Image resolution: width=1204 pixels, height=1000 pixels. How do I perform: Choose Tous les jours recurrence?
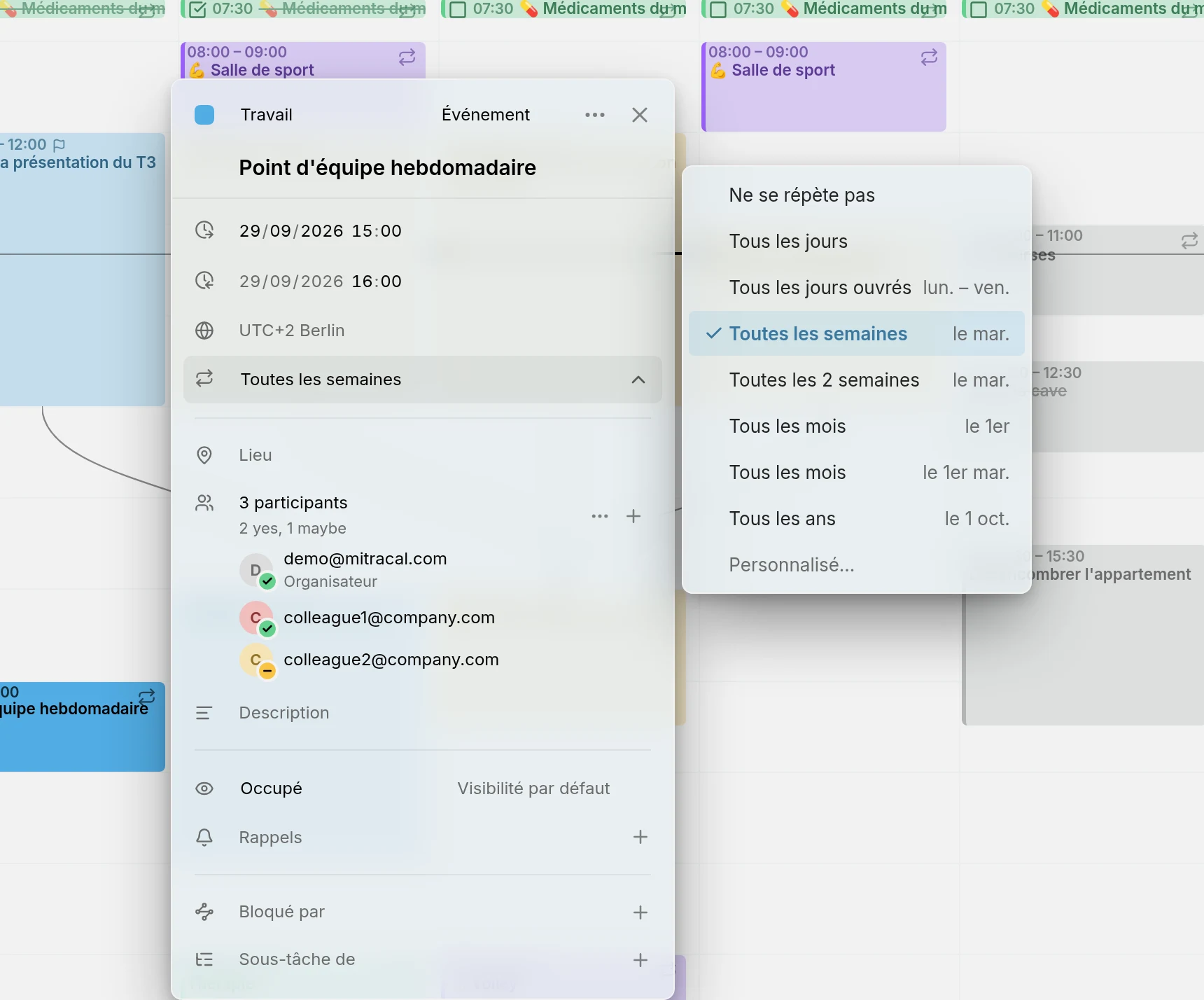point(857,242)
